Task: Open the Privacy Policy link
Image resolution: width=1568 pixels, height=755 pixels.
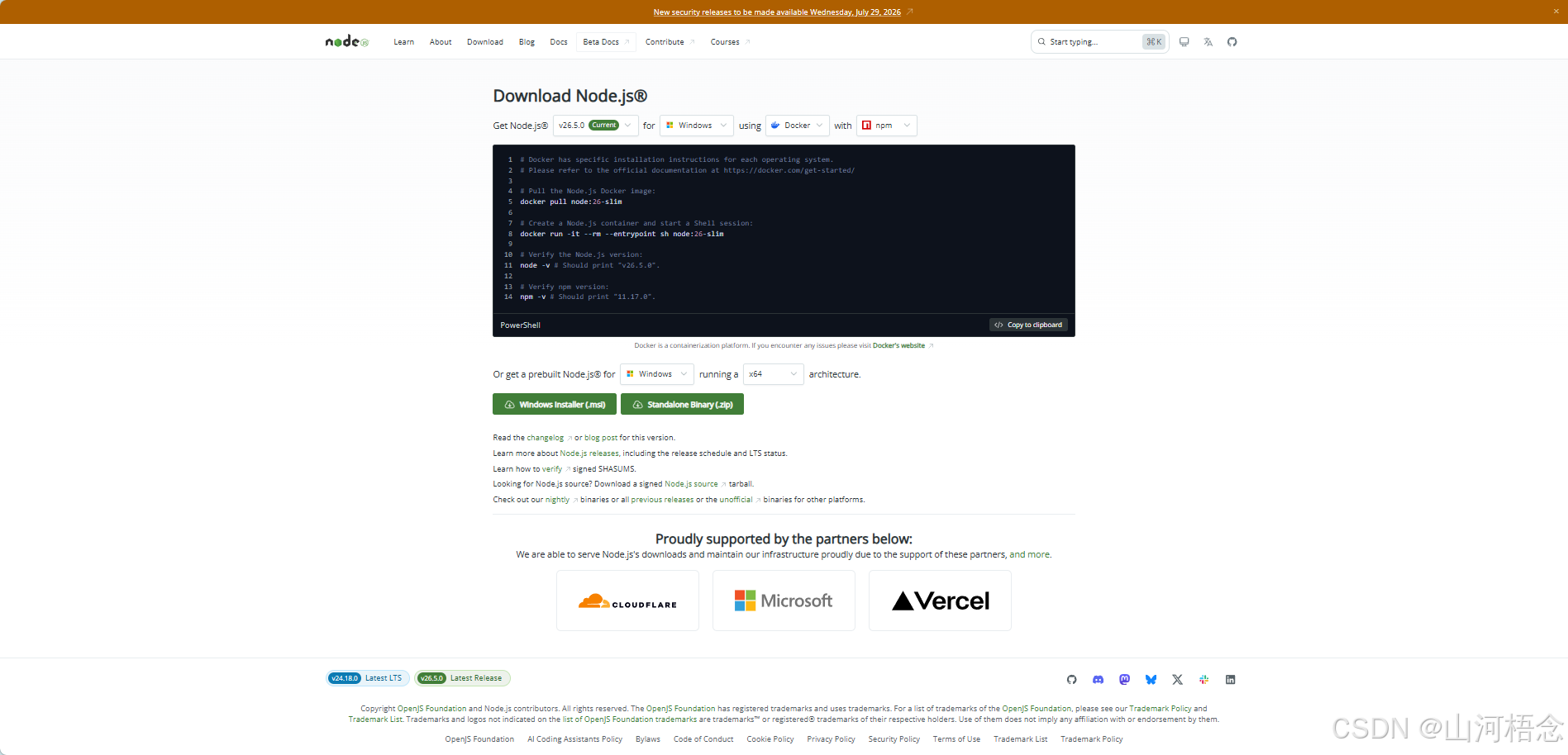Action: [x=831, y=739]
